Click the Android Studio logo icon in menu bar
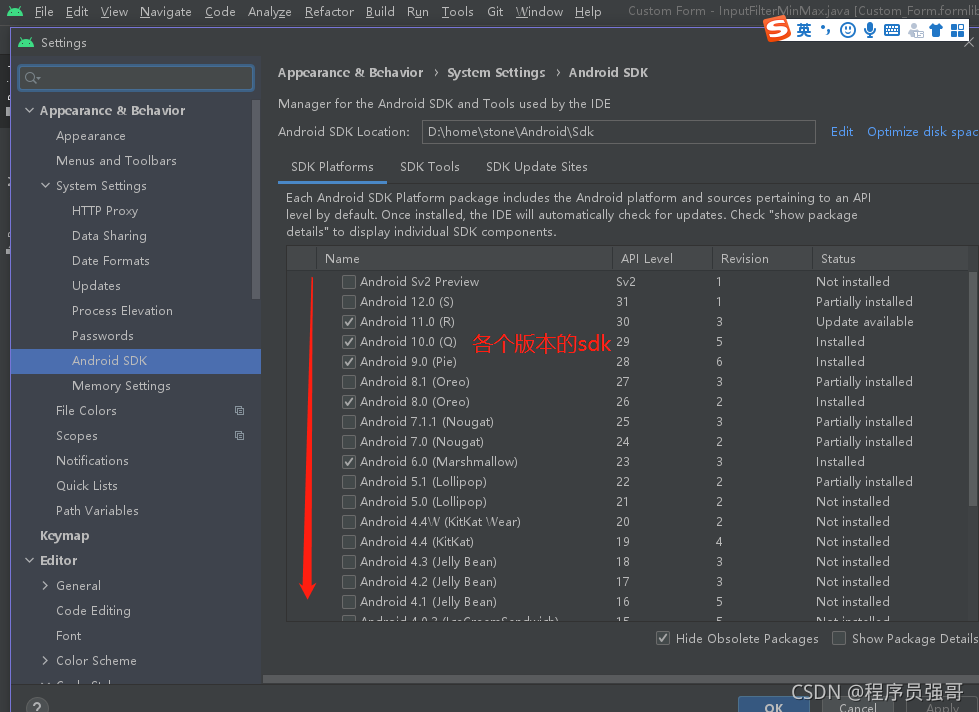This screenshot has height=712, width=979. tap(14, 11)
